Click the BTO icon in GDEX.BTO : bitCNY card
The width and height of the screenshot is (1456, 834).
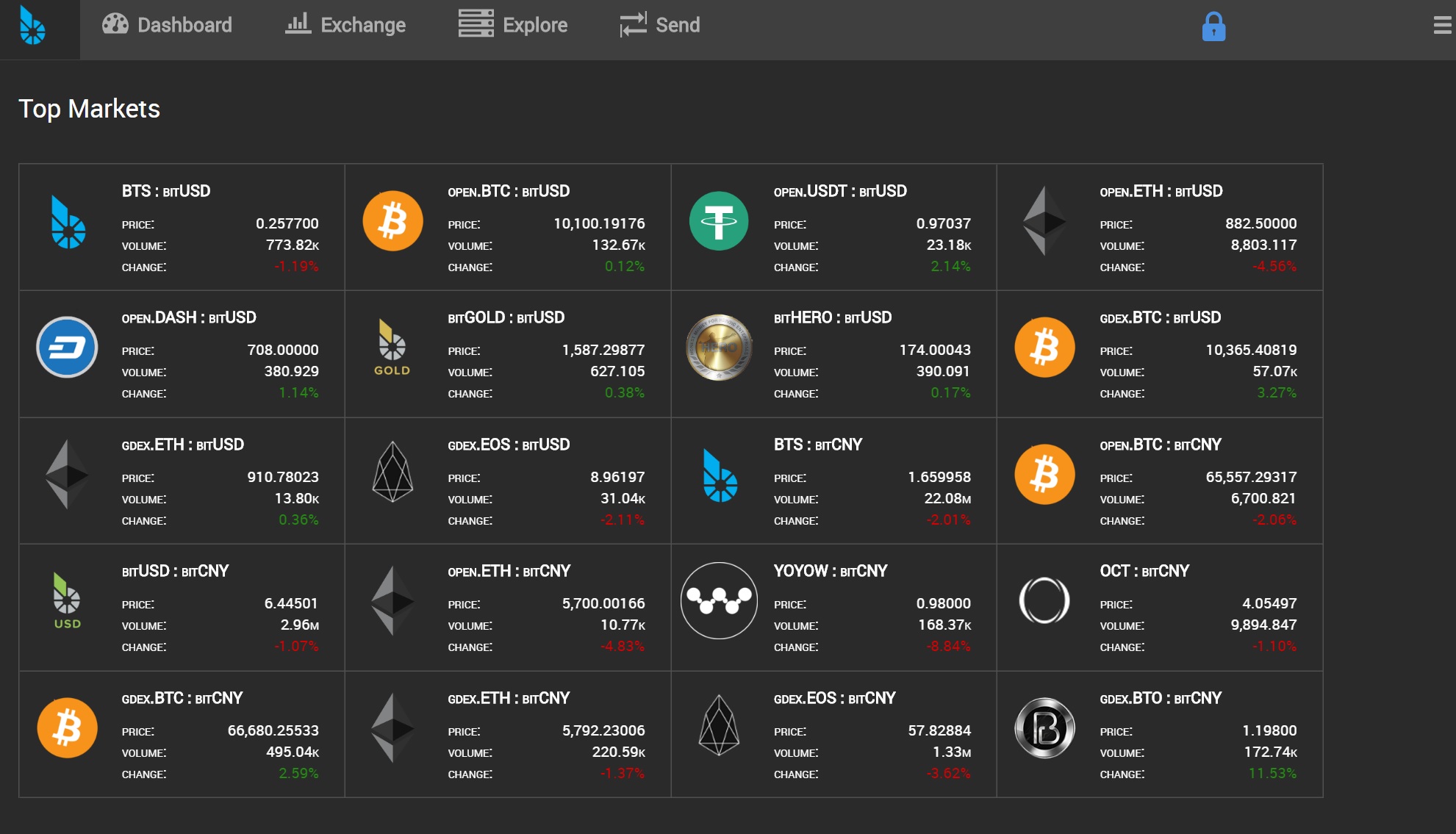(1044, 727)
